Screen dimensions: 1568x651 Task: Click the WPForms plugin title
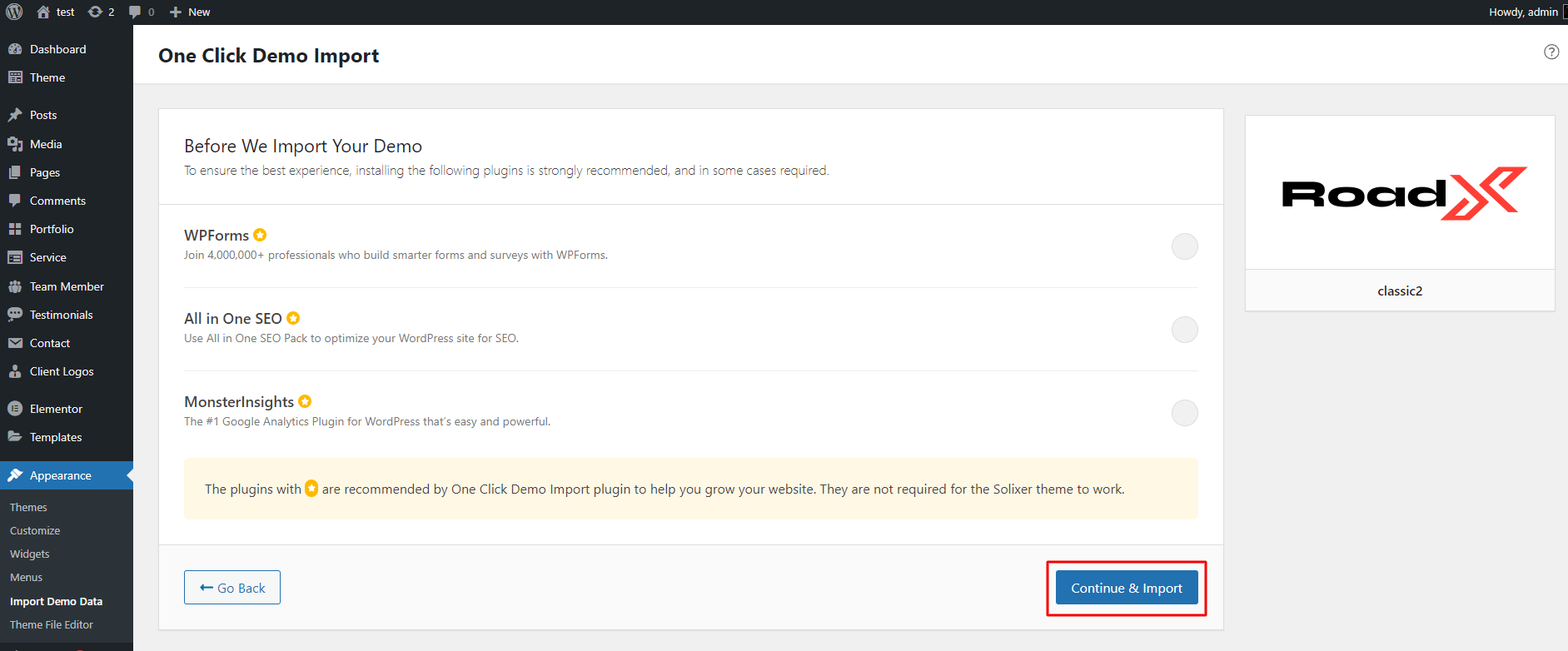pos(217,236)
